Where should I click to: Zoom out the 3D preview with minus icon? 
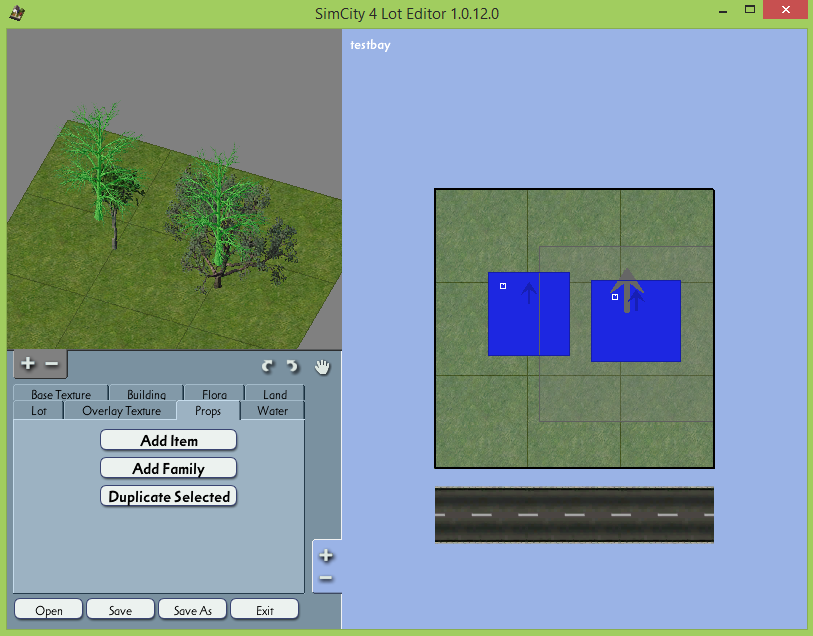pos(52,364)
